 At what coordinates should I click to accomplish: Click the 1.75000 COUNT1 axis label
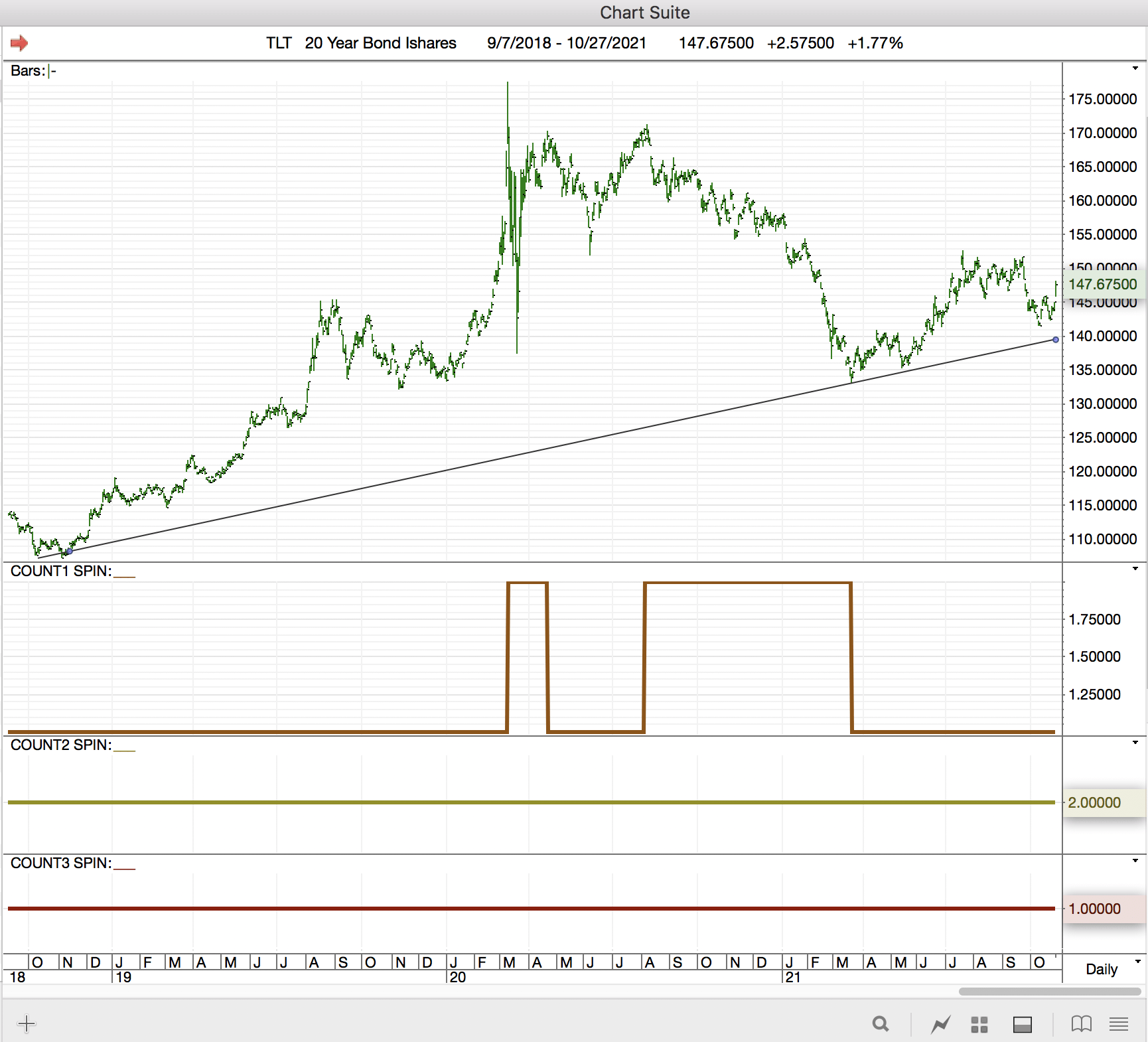[x=1094, y=619]
